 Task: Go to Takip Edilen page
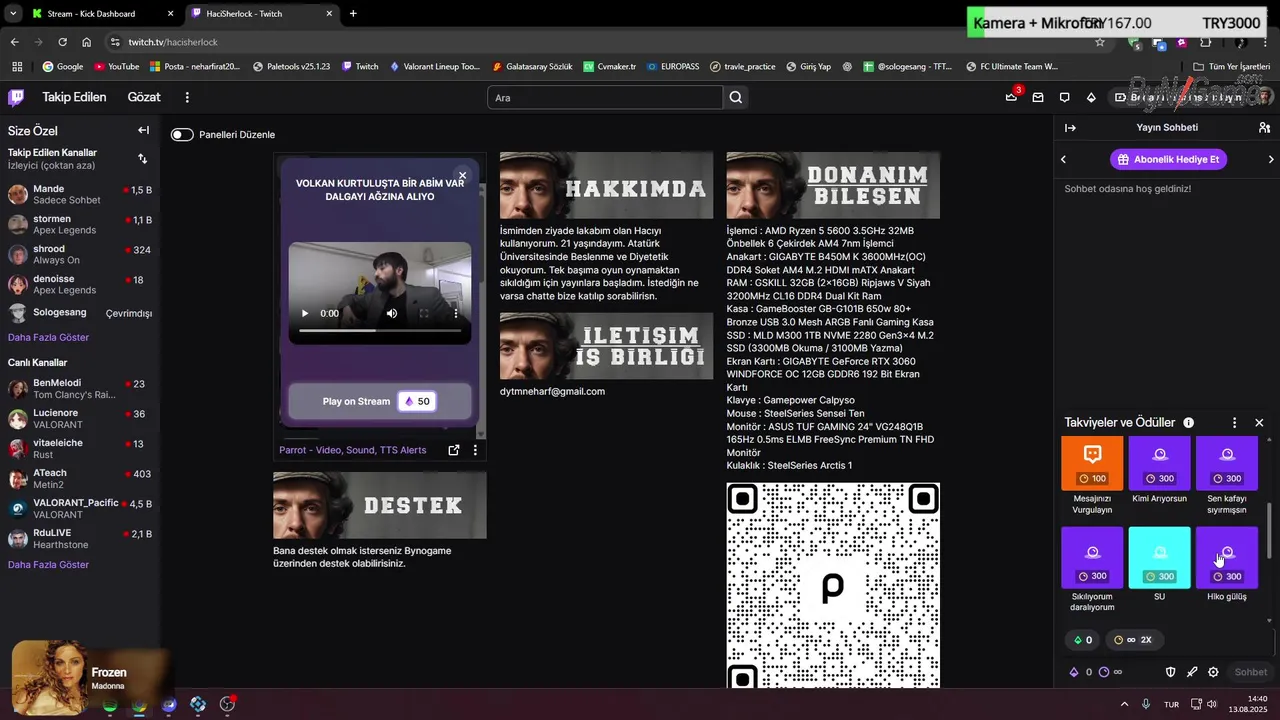74,97
